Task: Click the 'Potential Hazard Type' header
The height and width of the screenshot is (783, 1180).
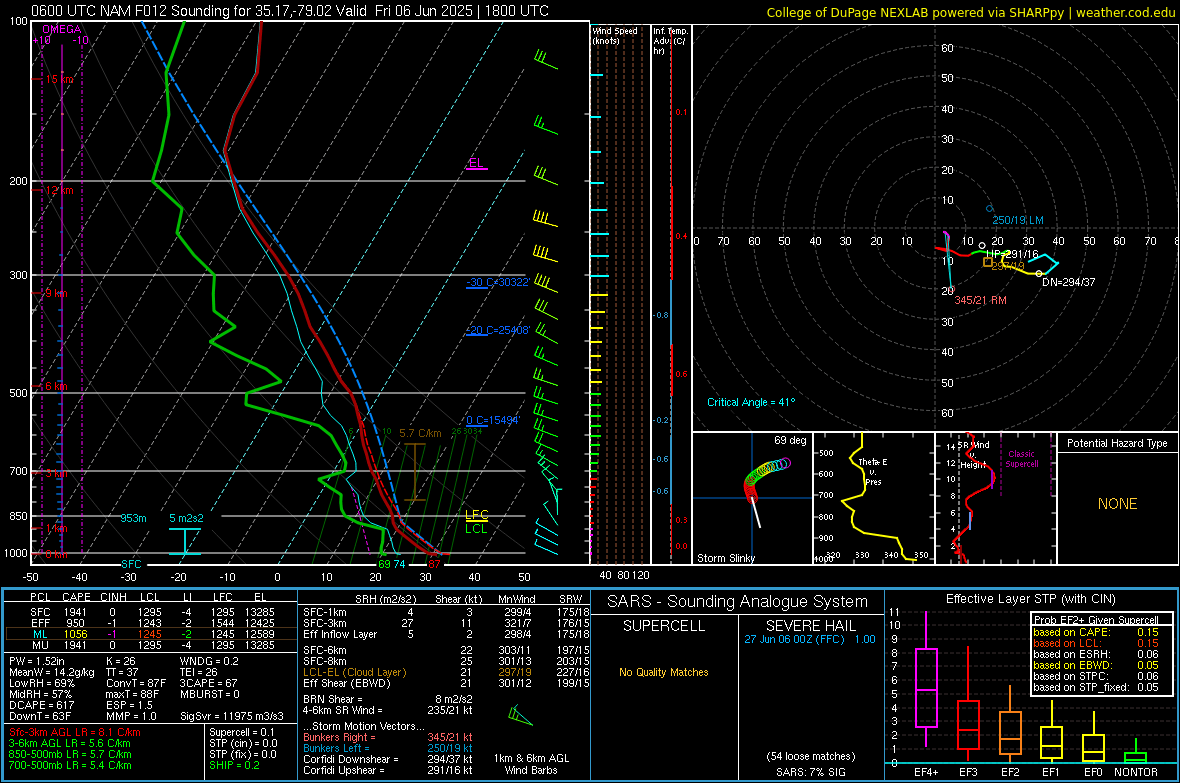Action: [x=1117, y=443]
